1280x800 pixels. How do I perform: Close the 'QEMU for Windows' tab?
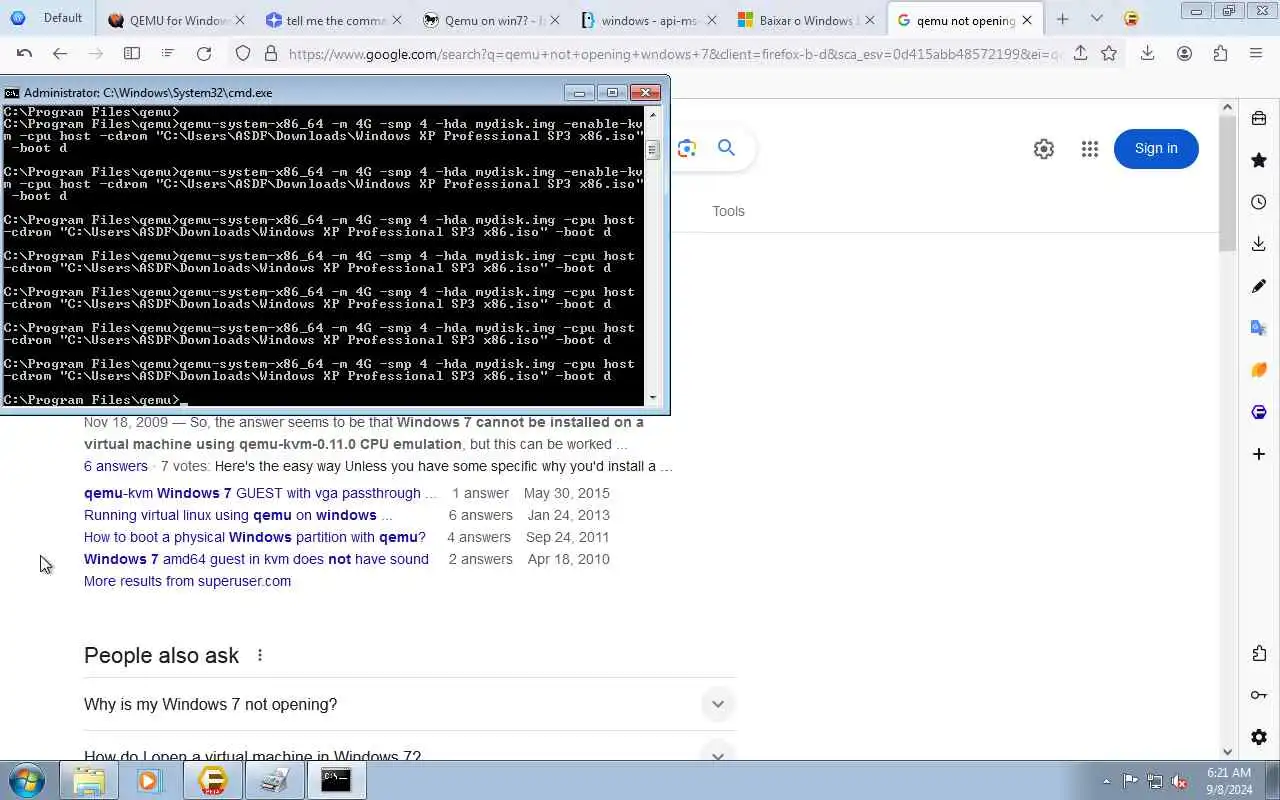point(239,20)
